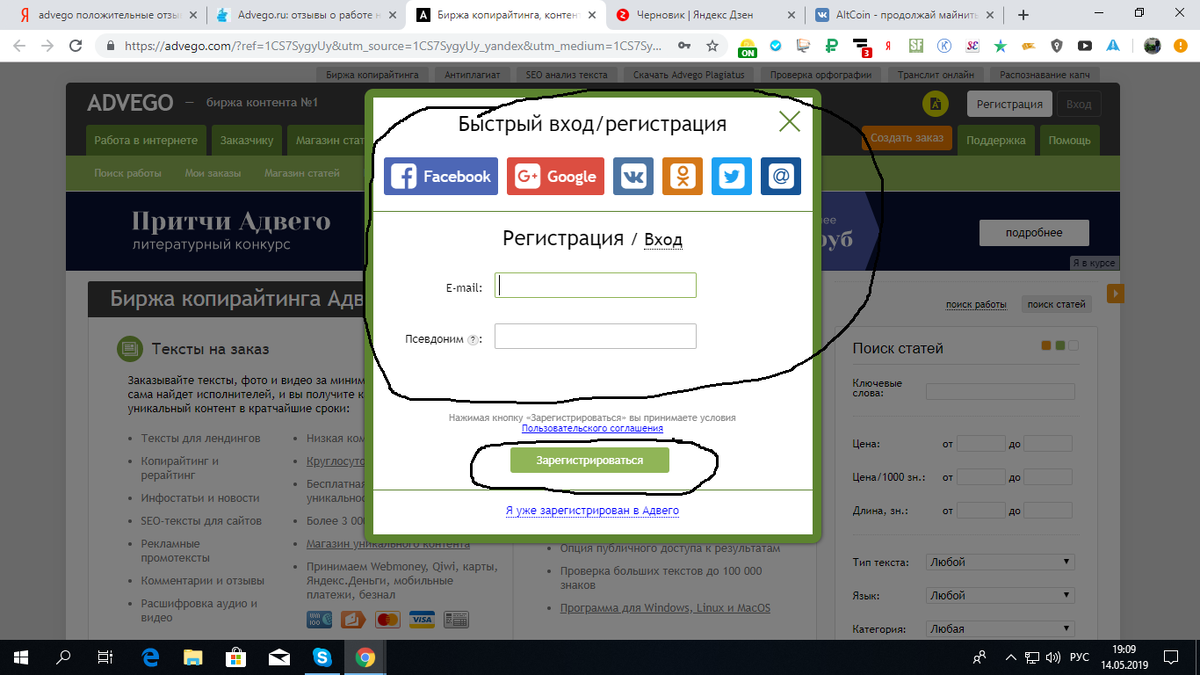Click the orange side arrow expander
Screen dimensions: 1200x675
pos(1117,293)
